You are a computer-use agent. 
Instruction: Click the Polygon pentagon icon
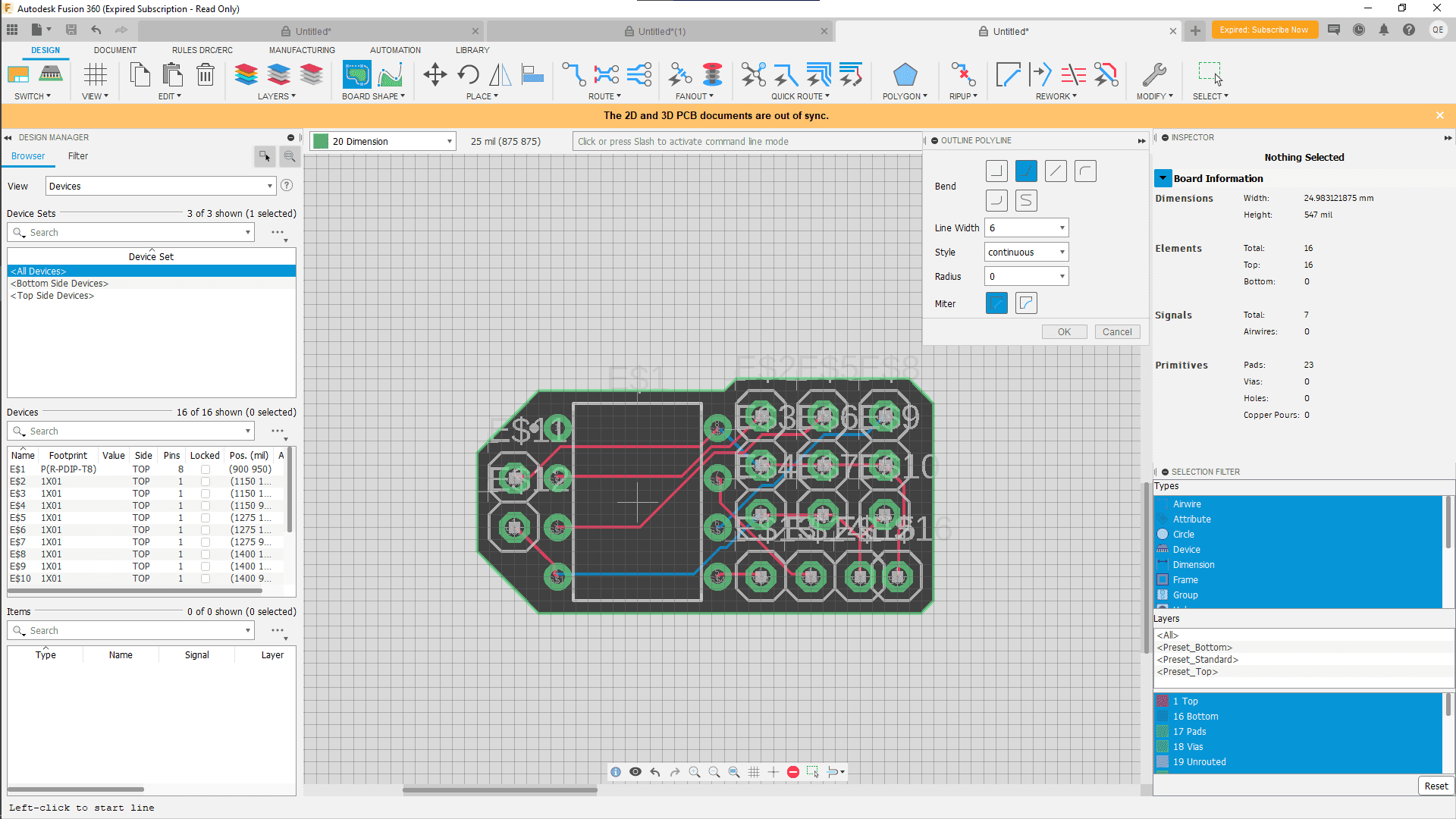point(905,74)
